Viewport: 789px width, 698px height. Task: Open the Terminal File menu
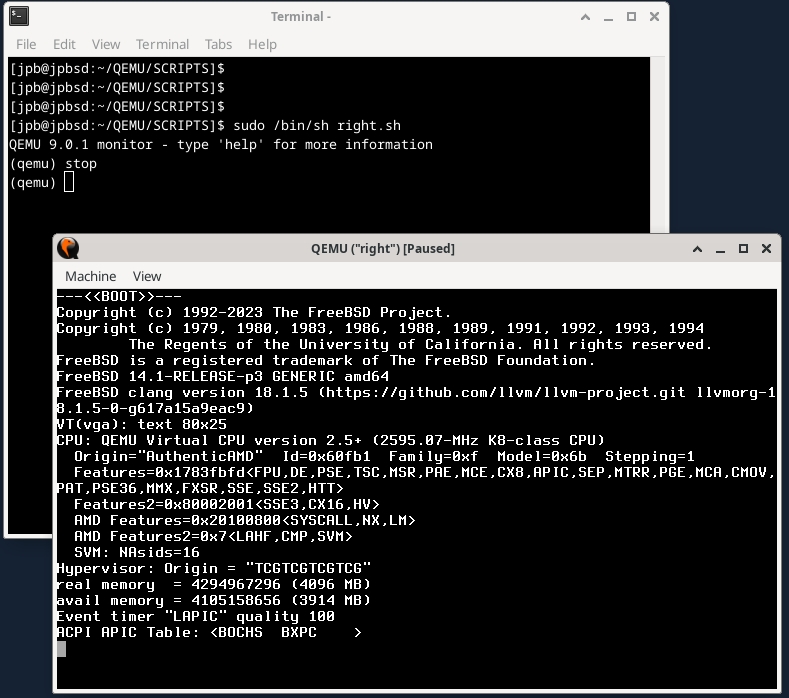[x=26, y=44]
